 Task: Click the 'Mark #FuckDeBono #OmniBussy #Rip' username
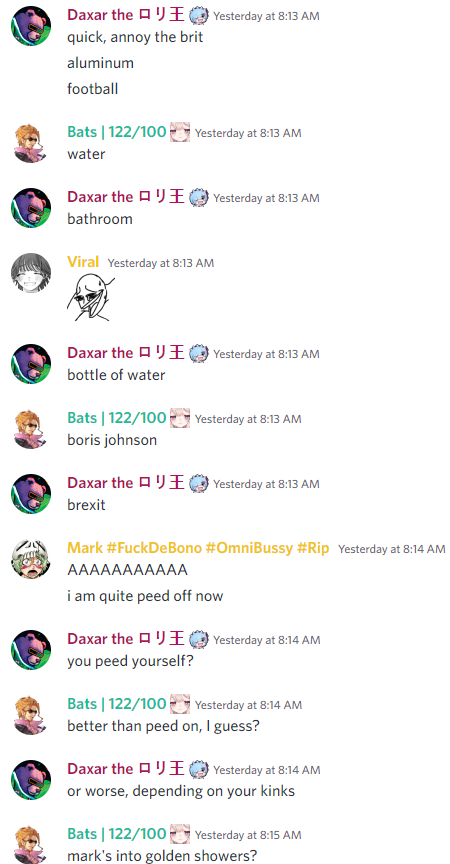[x=198, y=548]
